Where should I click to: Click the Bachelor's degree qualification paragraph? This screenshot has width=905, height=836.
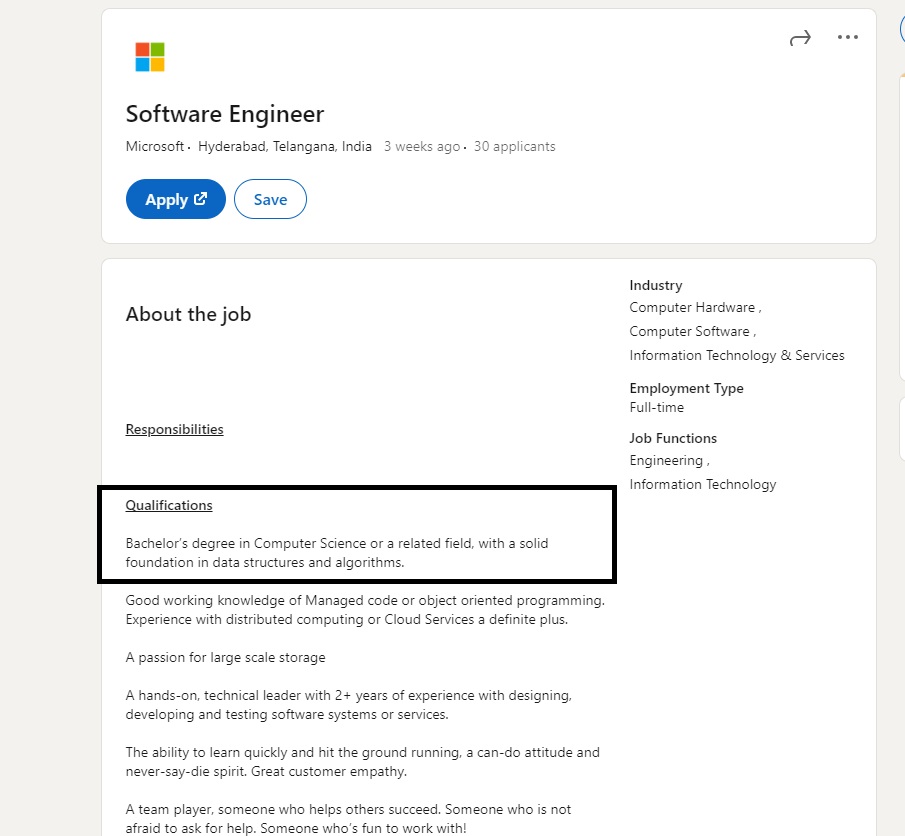tap(336, 553)
